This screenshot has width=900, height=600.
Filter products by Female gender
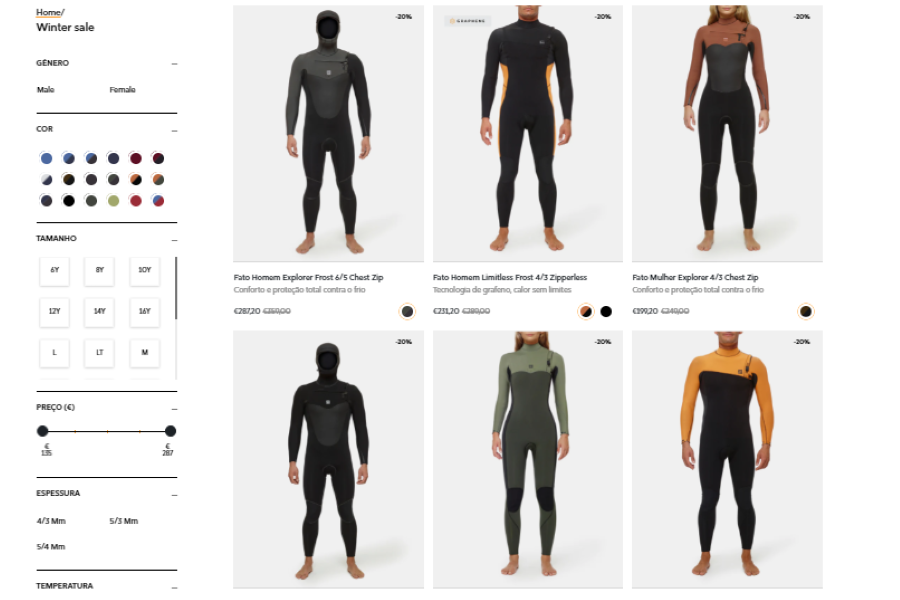122,90
